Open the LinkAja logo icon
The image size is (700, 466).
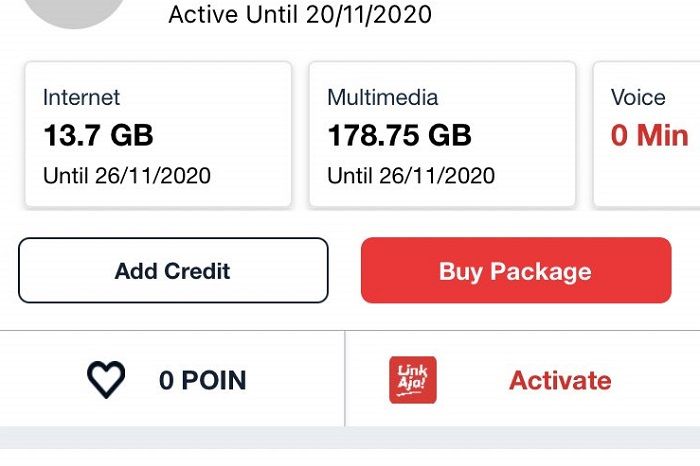(413, 380)
